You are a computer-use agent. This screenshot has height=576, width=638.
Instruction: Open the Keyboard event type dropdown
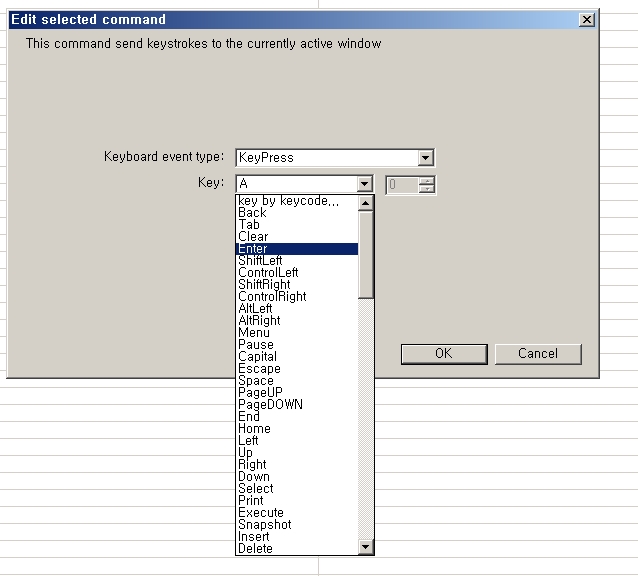[x=425, y=158]
